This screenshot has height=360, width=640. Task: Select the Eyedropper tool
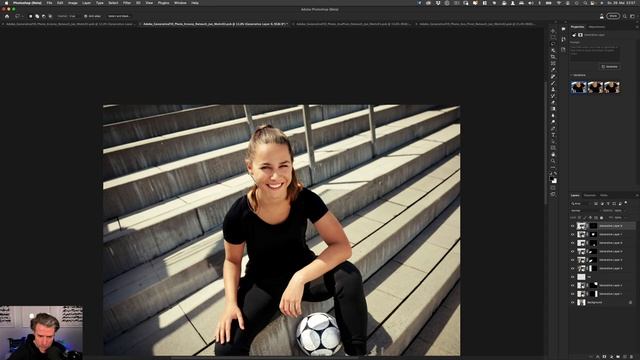(553, 70)
